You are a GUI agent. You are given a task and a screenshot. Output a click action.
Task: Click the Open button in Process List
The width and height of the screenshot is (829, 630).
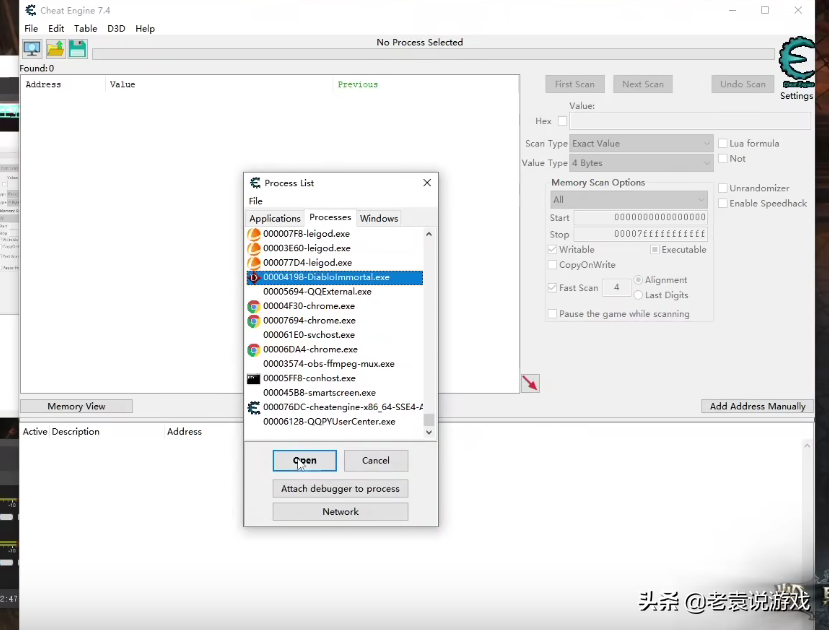(305, 460)
